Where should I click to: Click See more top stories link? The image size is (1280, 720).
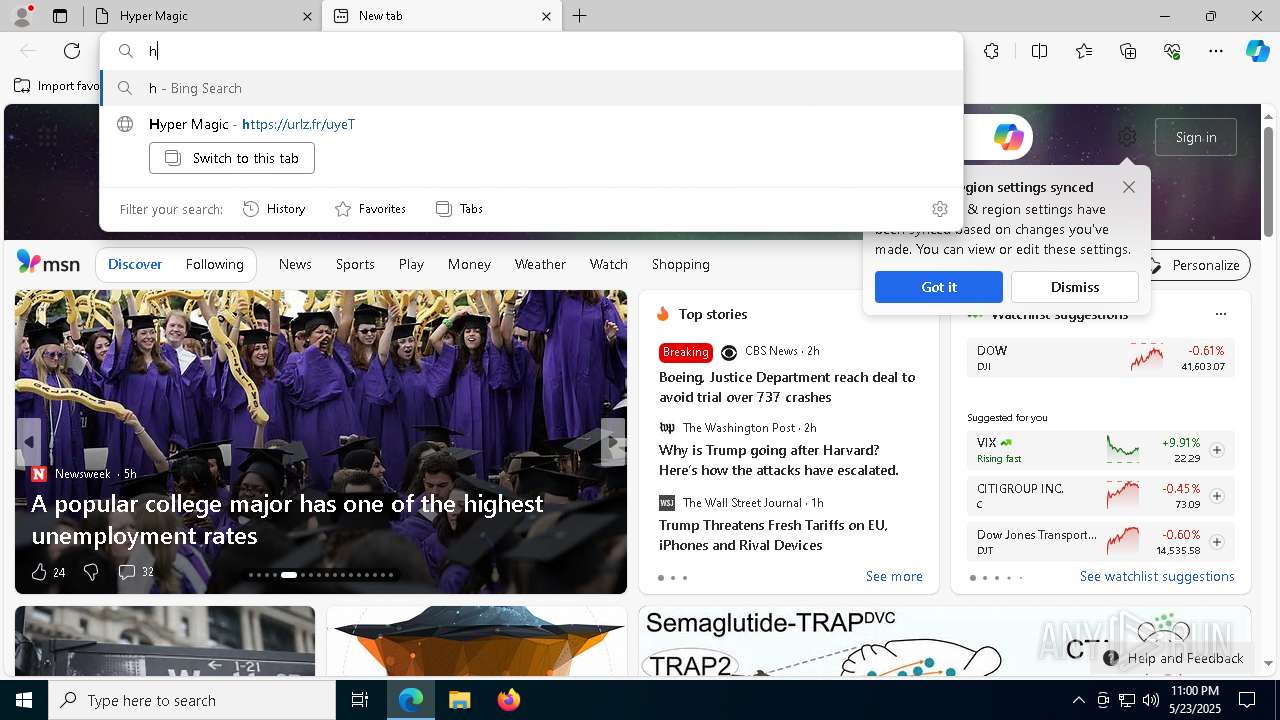pyautogui.click(x=894, y=576)
